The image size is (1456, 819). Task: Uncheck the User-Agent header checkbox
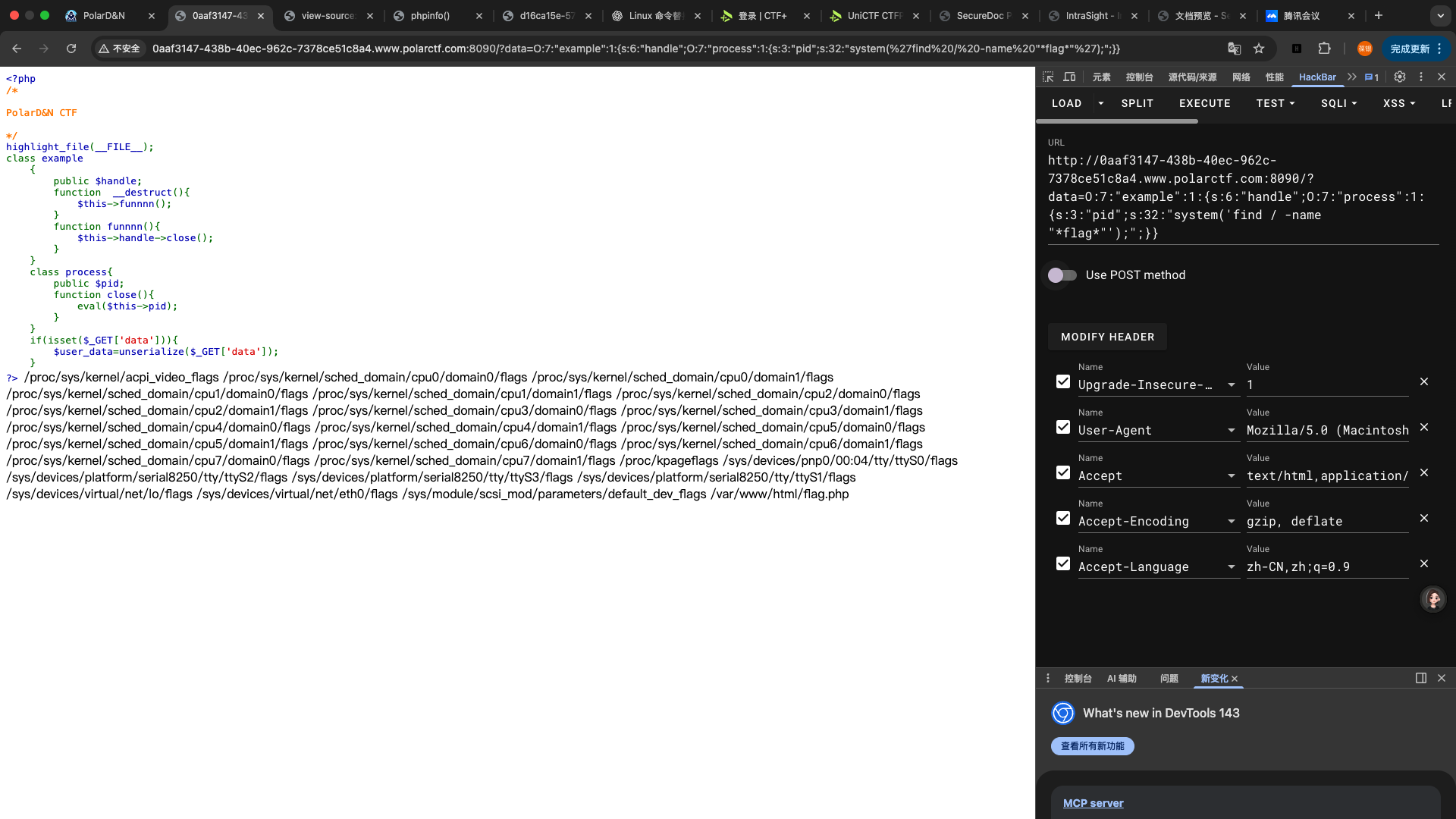(x=1063, y=427)
